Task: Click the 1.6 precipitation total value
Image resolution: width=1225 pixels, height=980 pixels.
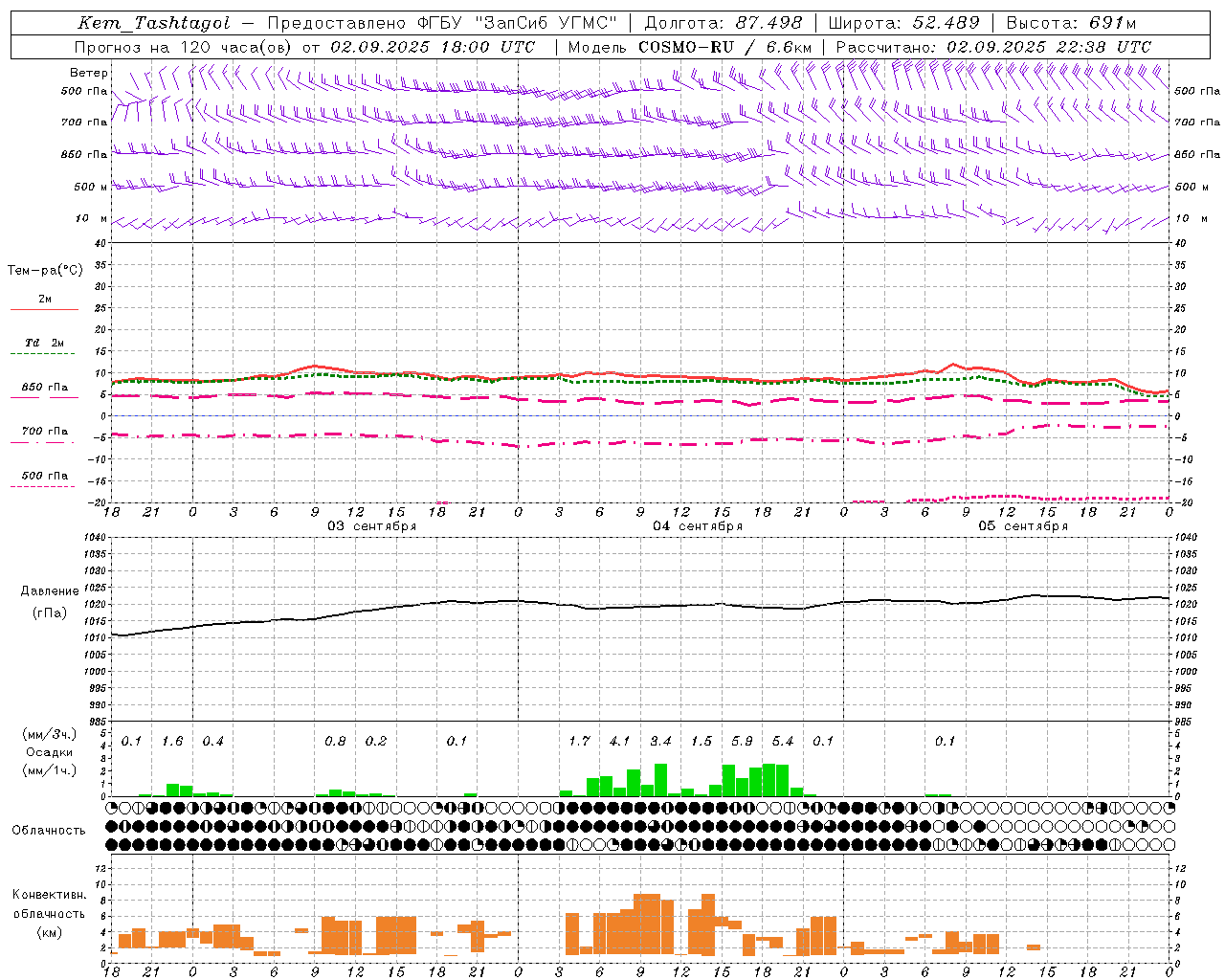Action: click(172, 741)
